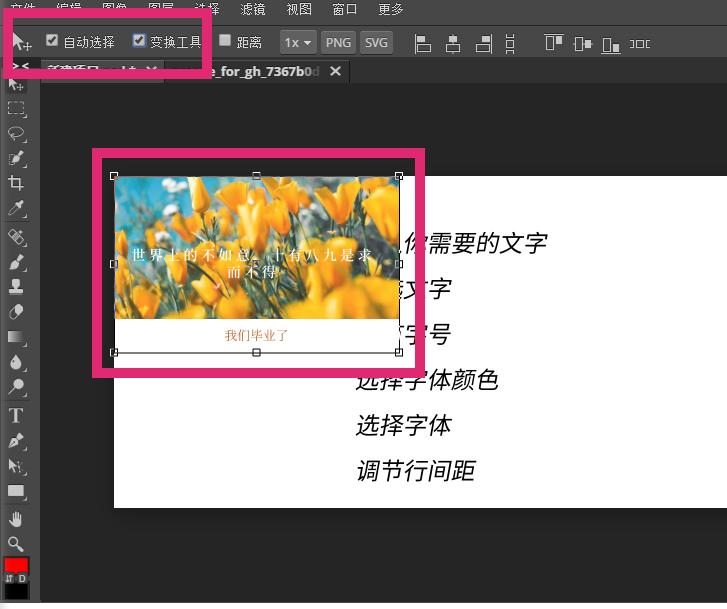Select the Move tool in the toolbox
Image resolution: width=727 pixels, height=609 pixels.
coord(16,85)
